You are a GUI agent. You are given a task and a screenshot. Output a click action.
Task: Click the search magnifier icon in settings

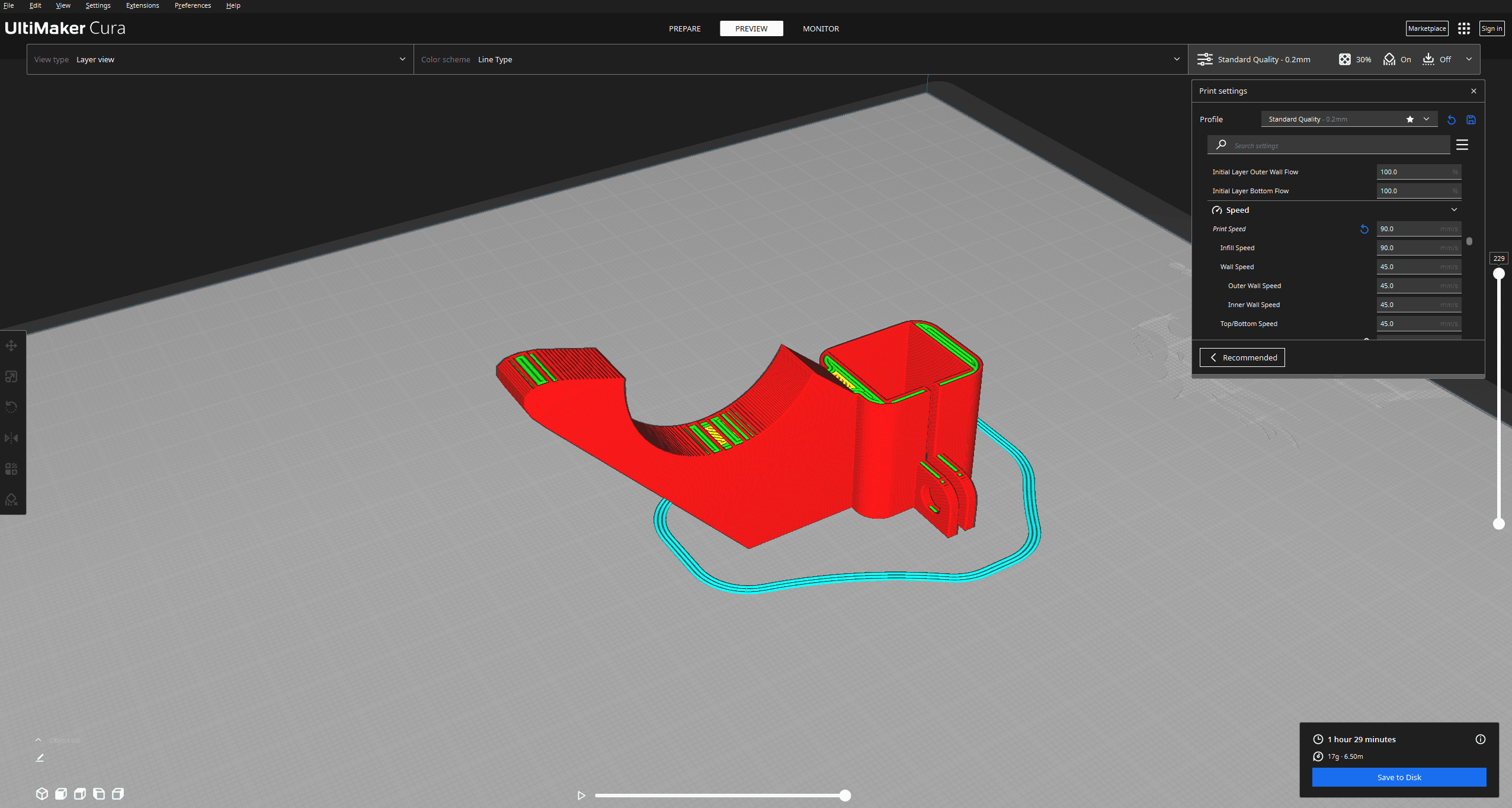1221,145
